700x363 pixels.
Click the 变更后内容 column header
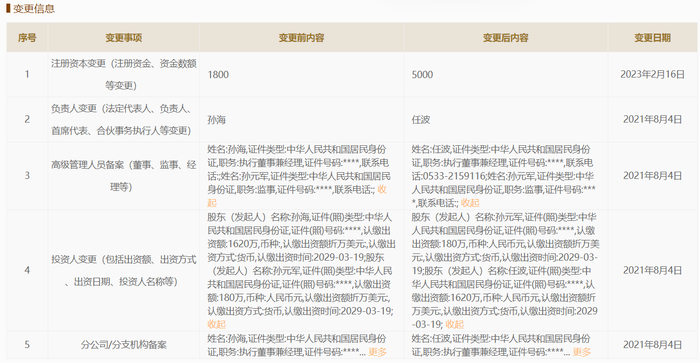pos(505,38)
